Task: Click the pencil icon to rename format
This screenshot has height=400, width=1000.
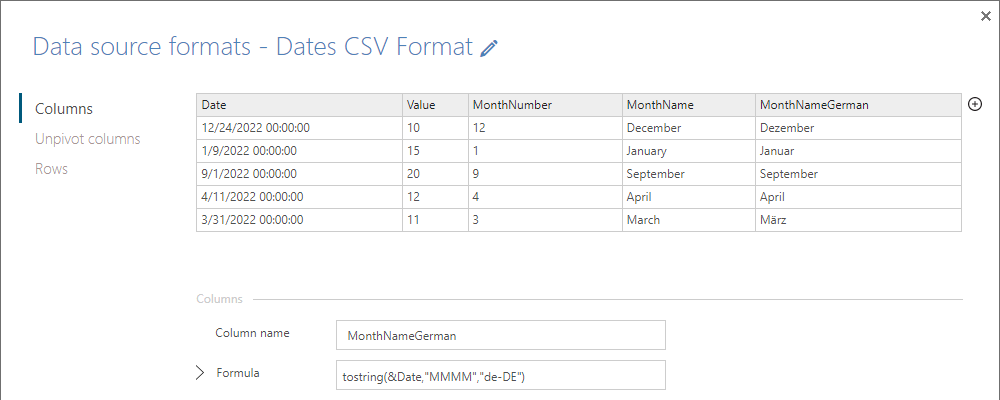Action: [489, 48]
